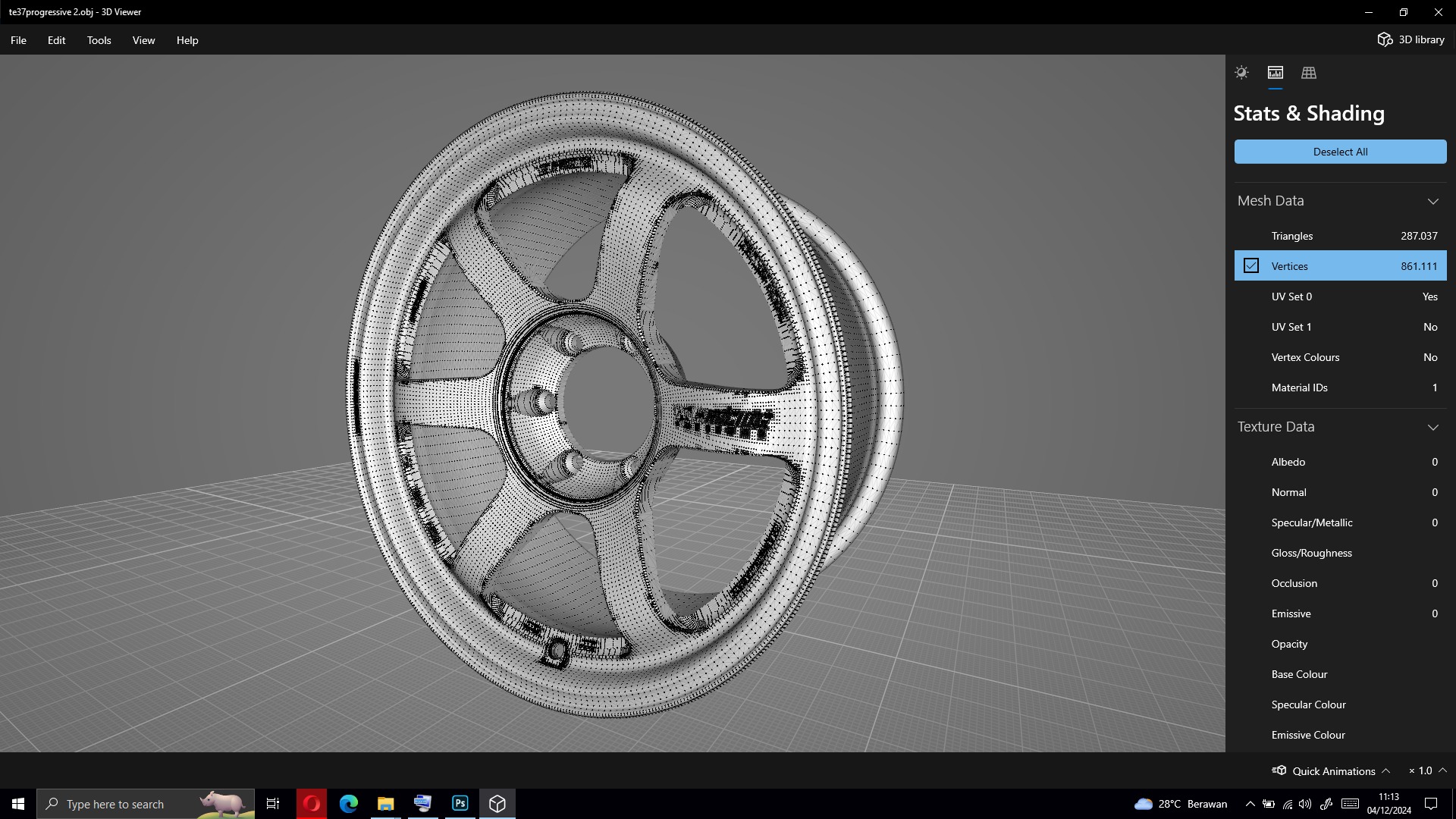Open the View menu
1456x819 pixels.
click(x=143, y=40)
